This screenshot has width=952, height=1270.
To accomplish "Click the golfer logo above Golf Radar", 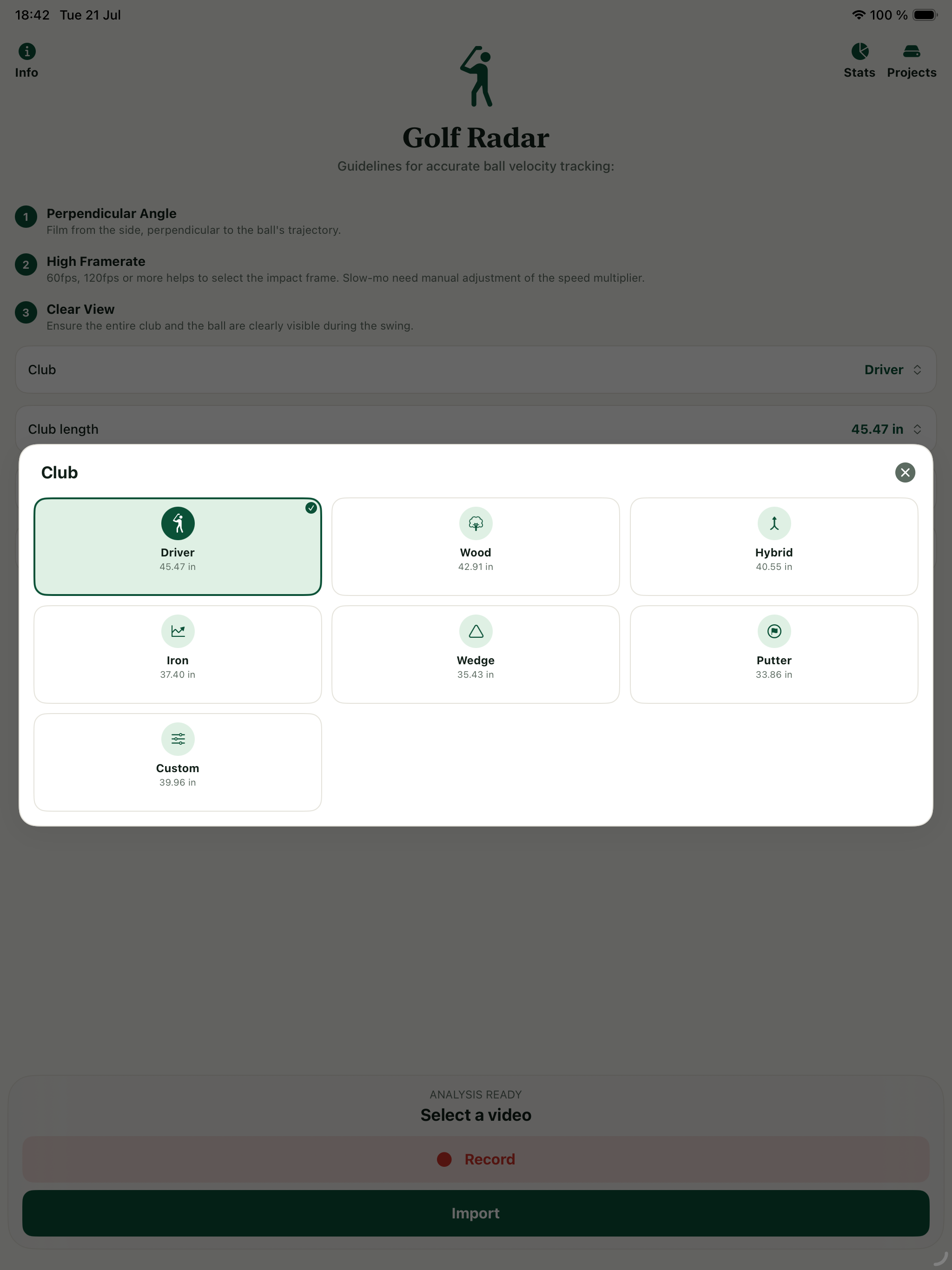I will (476, 76).
